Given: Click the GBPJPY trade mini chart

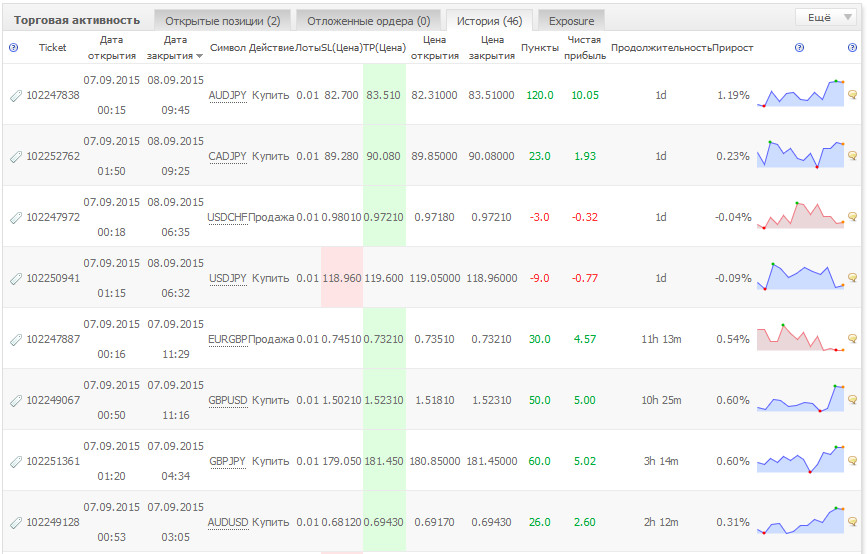Looking at the screenshot, I should point(800,459).
